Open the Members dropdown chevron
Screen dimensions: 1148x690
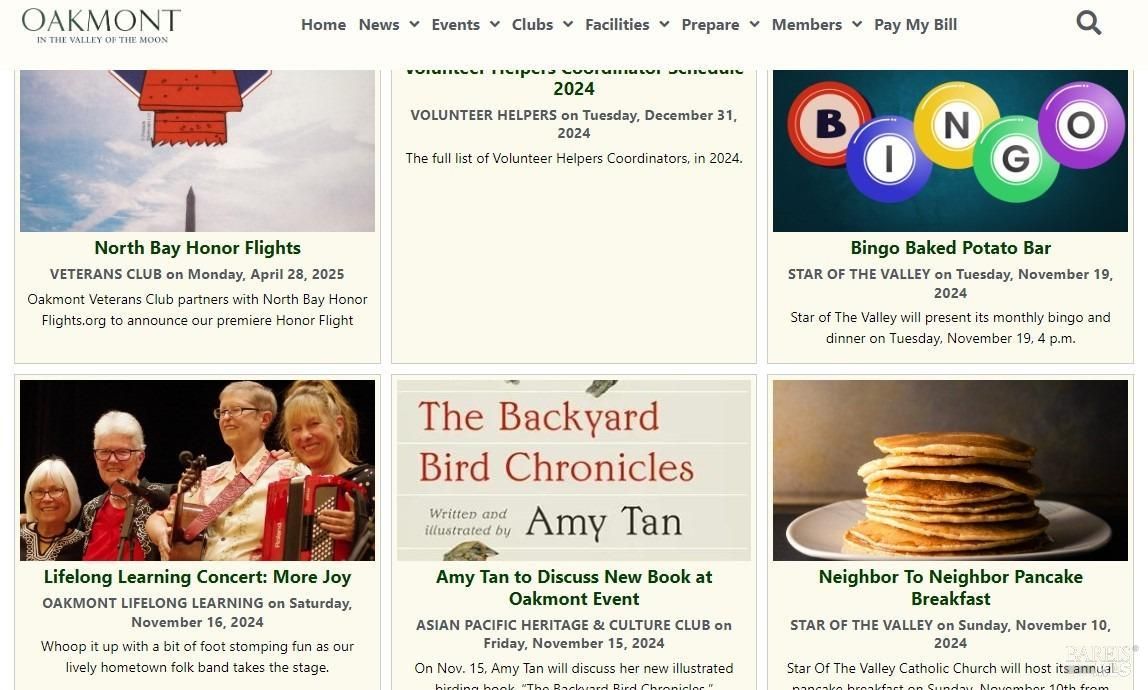857,25
